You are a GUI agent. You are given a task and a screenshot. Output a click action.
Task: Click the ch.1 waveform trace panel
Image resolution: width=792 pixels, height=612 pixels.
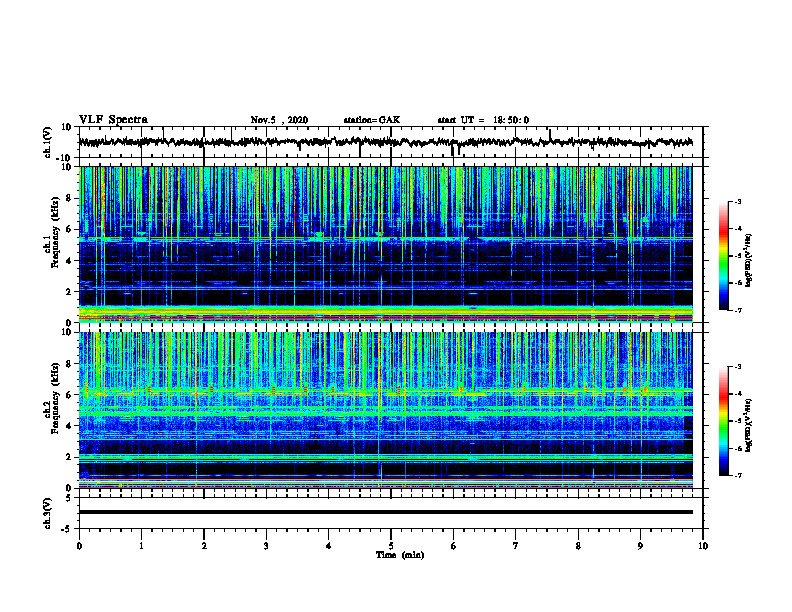tap(391, 142)
